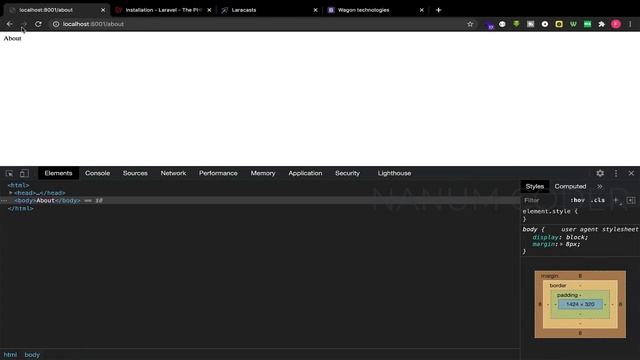Open the Memory tab
The width and height of the screenshot is (640, 360).
(263, 173)
